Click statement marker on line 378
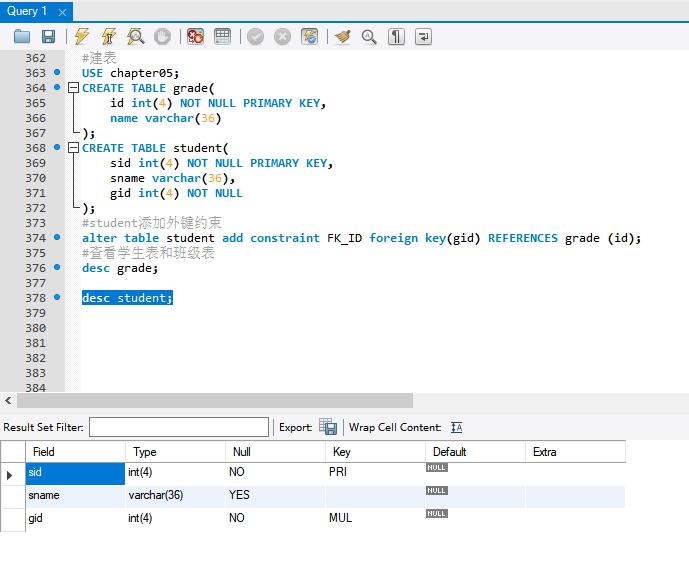 pos(57,297)
